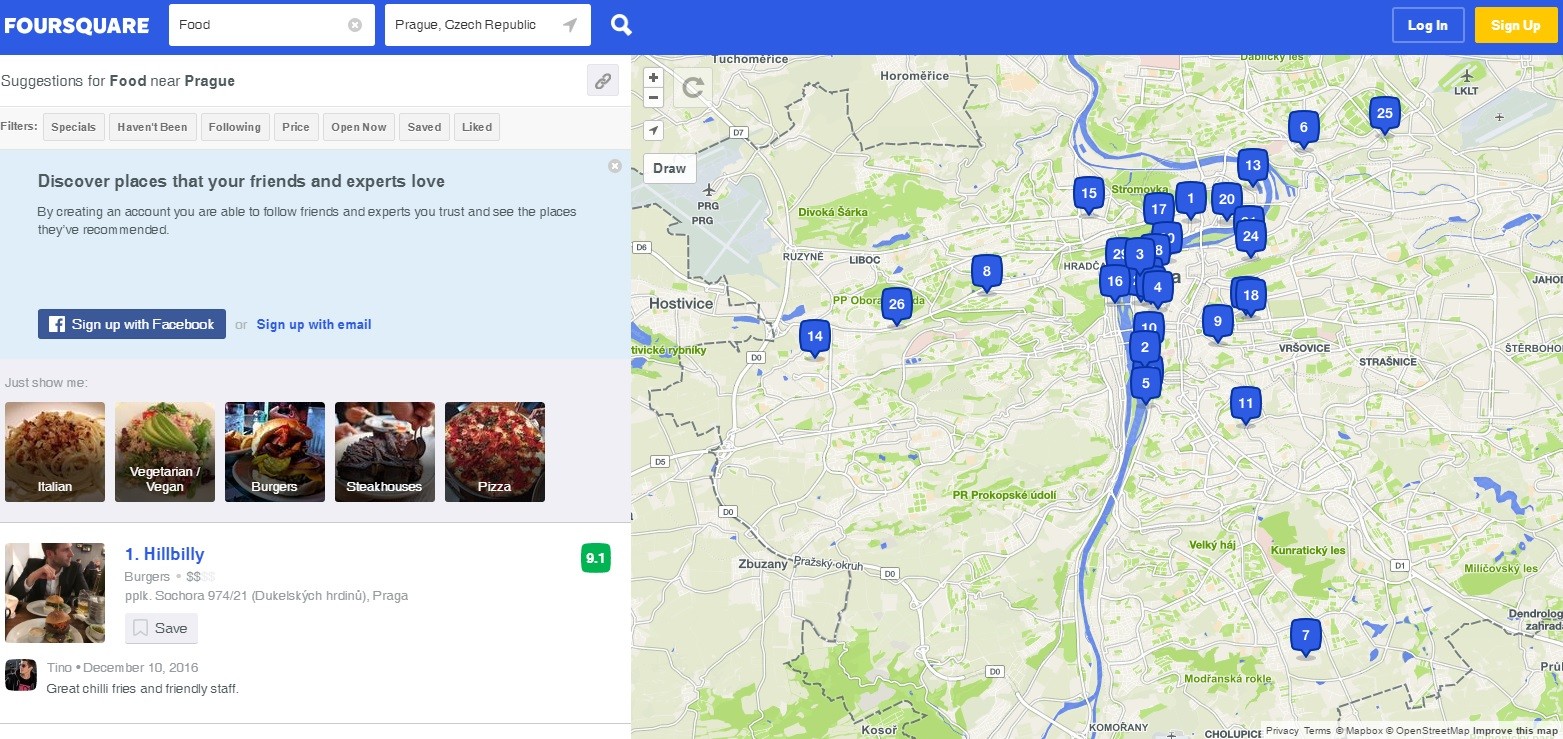Select map pin number 15

coord(1089,195)
